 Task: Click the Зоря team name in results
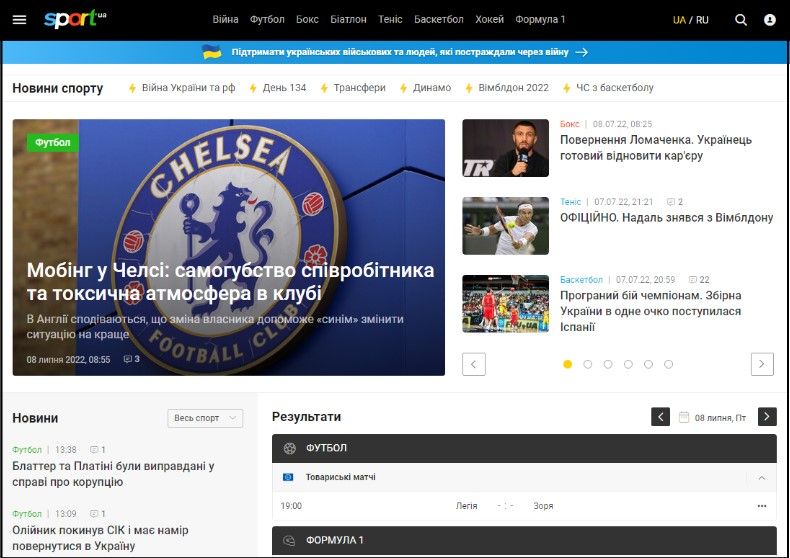tap(543, 506)
